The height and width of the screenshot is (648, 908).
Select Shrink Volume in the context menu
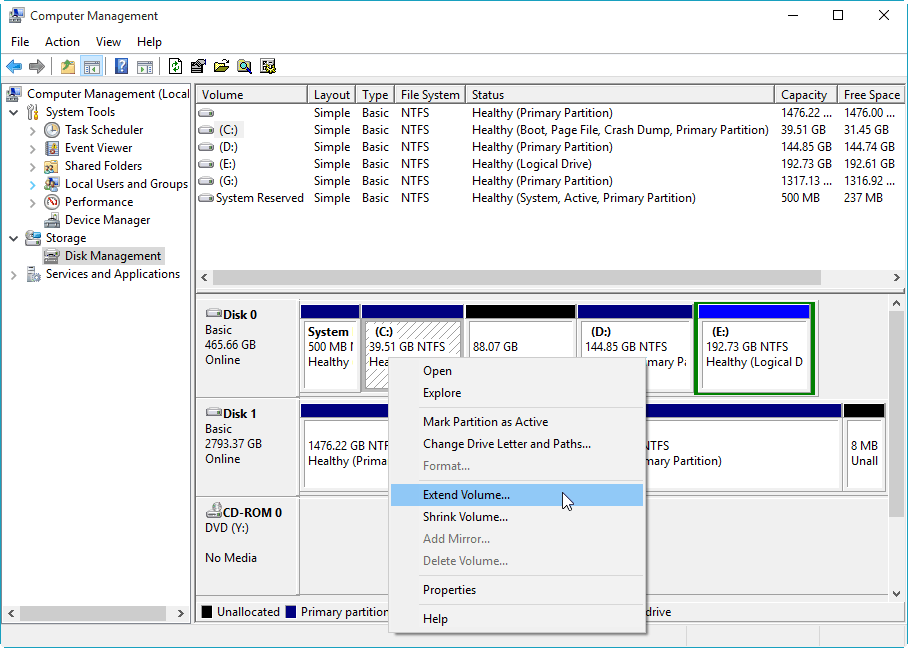(x=466, y=516)
